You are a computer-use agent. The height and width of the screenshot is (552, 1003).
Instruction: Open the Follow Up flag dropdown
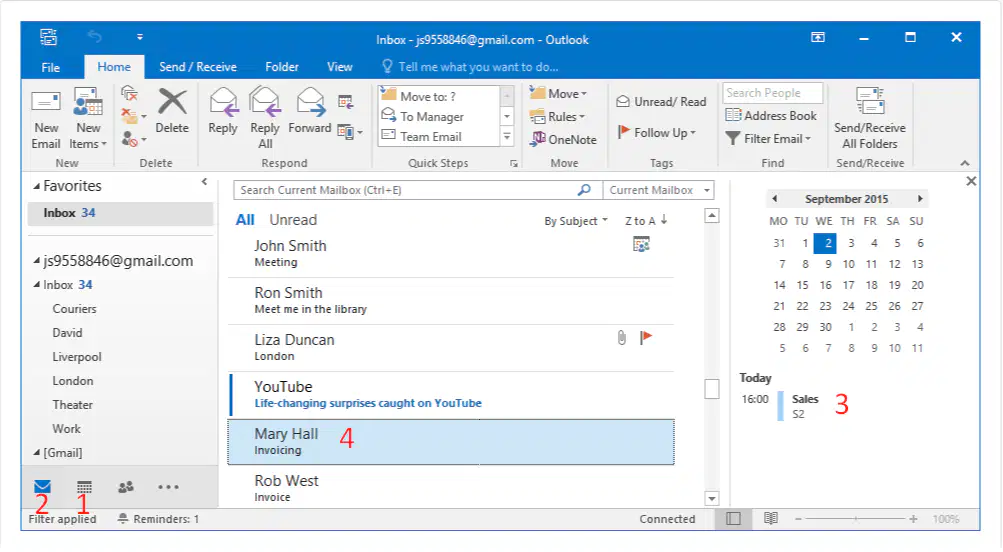click(x=657, y=132)
